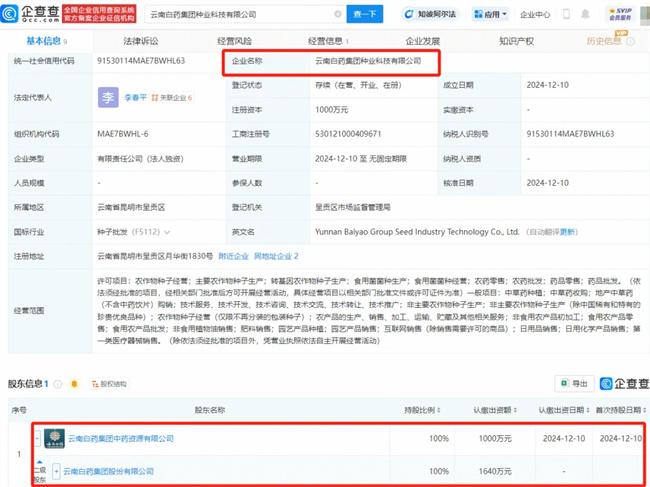Click the 云南白药集团中药资源 shareholder logo

click(53, 438)
